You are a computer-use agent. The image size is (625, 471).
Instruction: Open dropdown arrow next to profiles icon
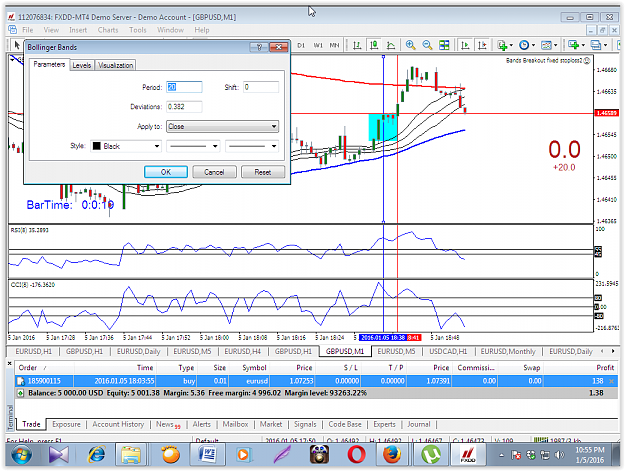[605, 45]
